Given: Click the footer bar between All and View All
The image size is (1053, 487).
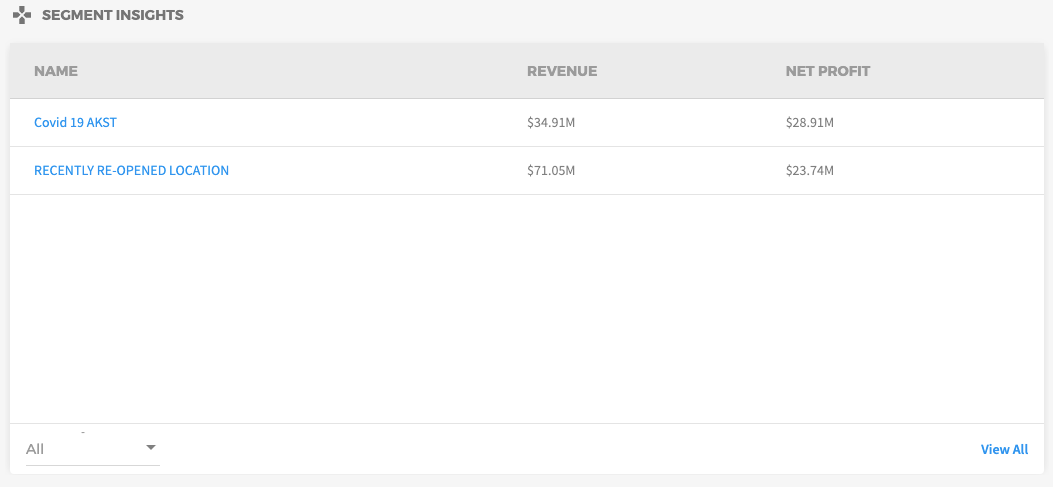Looking at the screenshot, I should click(x=569, y=449).
